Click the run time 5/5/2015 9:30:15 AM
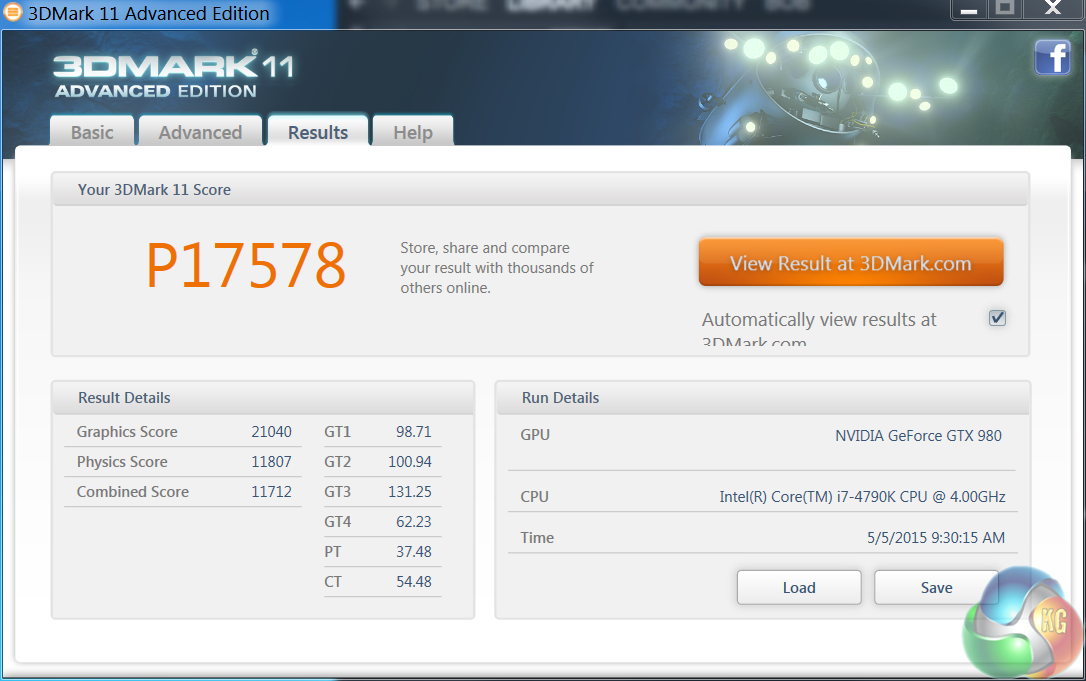 point(936,537)
